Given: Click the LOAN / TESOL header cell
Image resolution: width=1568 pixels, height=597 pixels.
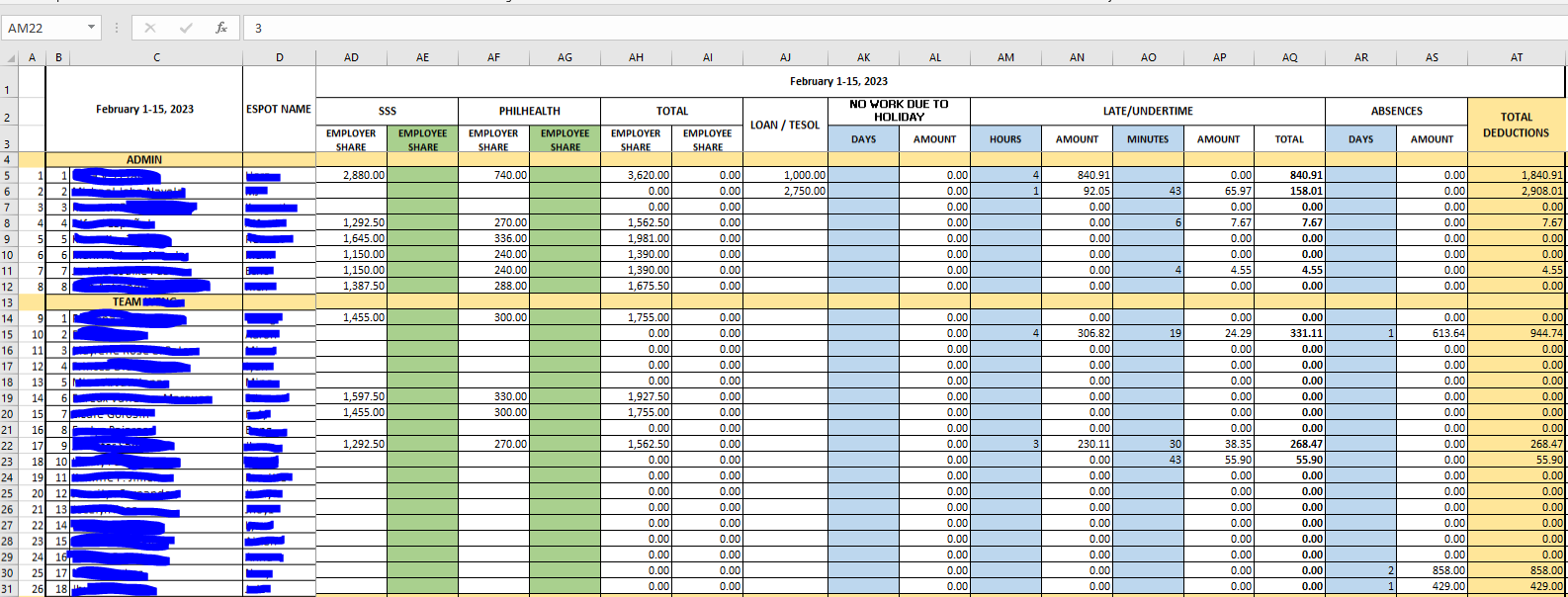Looking at the screenshot, I should (785, 125).
